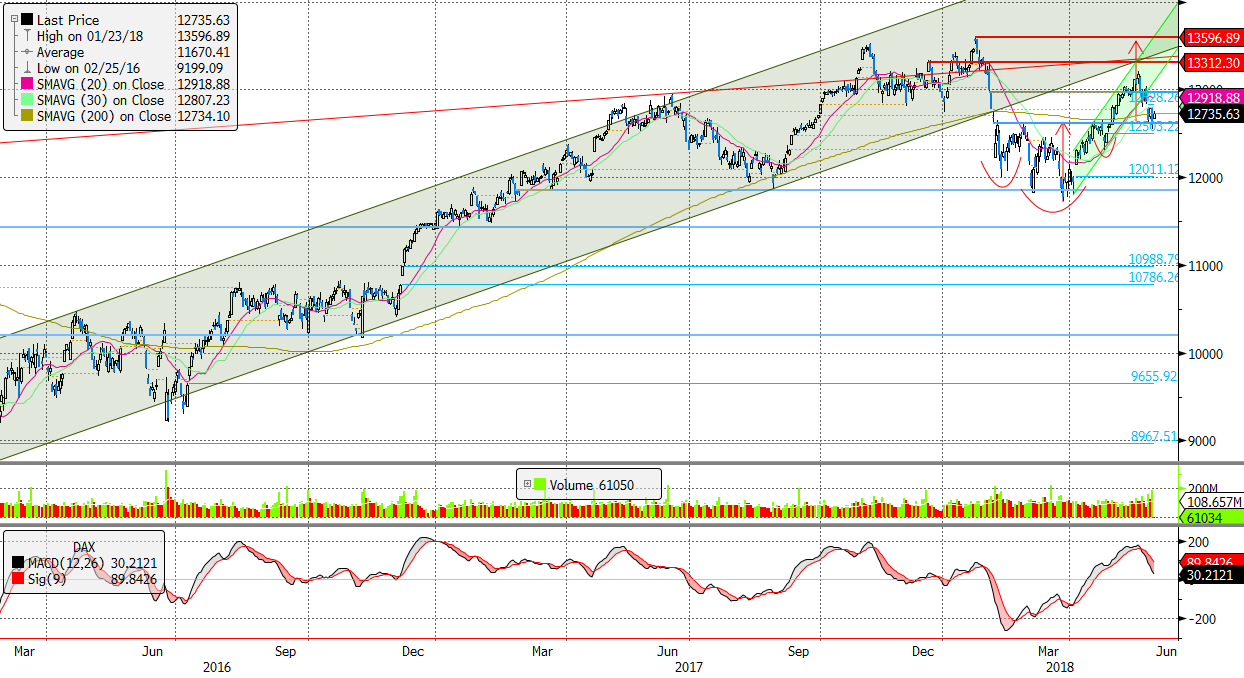The height and width of the screenshot is (678, 1244).
Task: Click the green Volume color swatch
Action: coord(540,485)
